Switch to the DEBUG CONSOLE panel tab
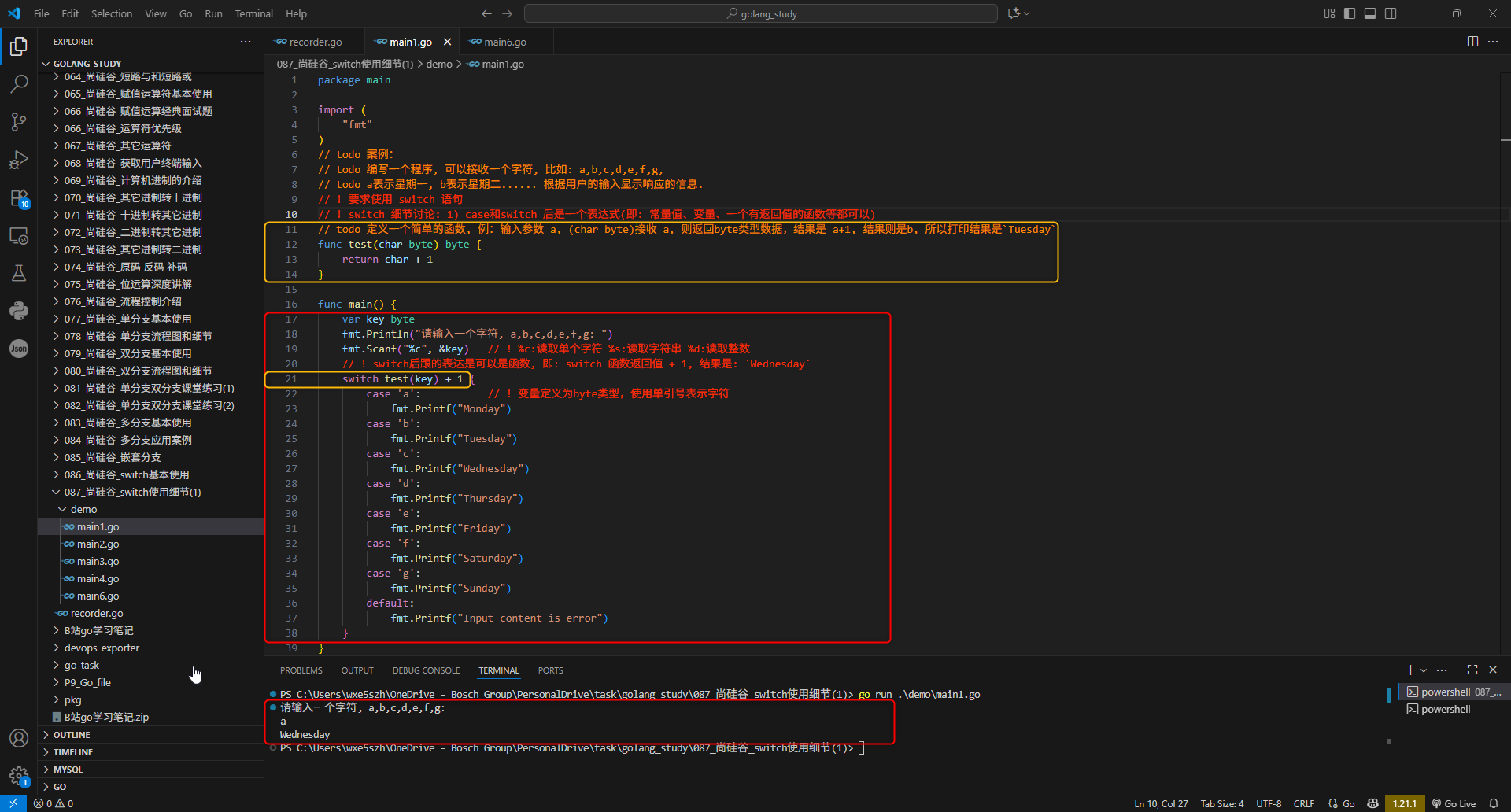Image resolution: width=1511 pixels, height=812 pixels. (x=427, y=670)
